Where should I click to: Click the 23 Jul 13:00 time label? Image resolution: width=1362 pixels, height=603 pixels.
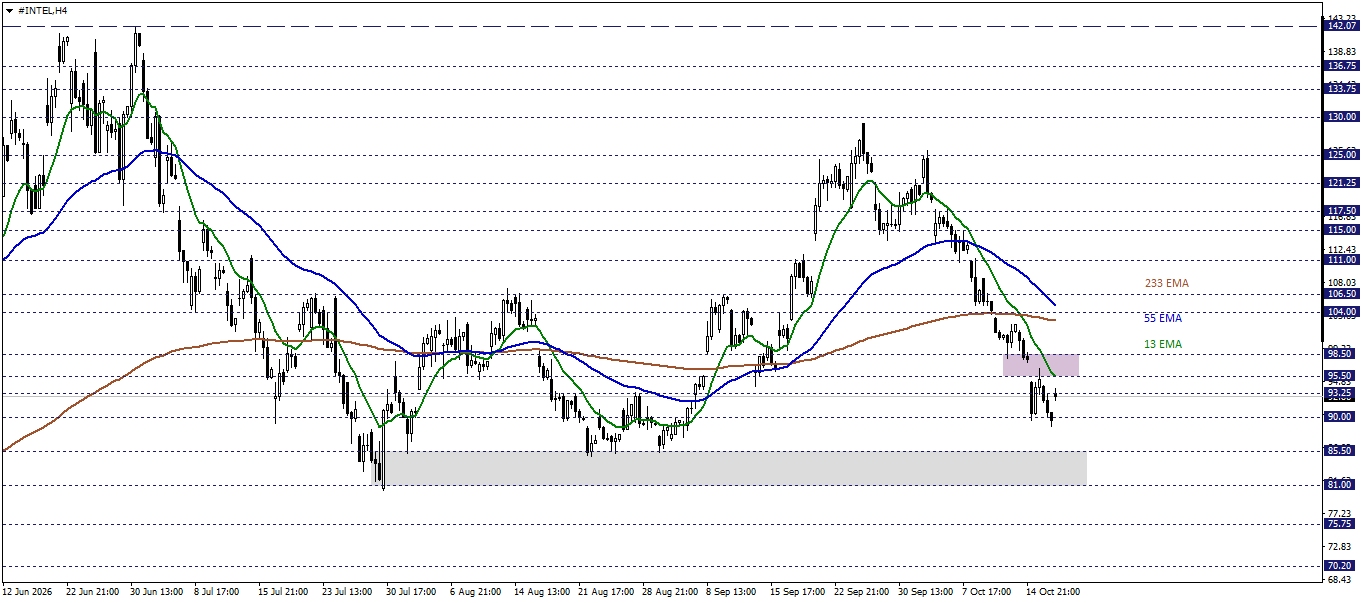click(x=348, y=592)
